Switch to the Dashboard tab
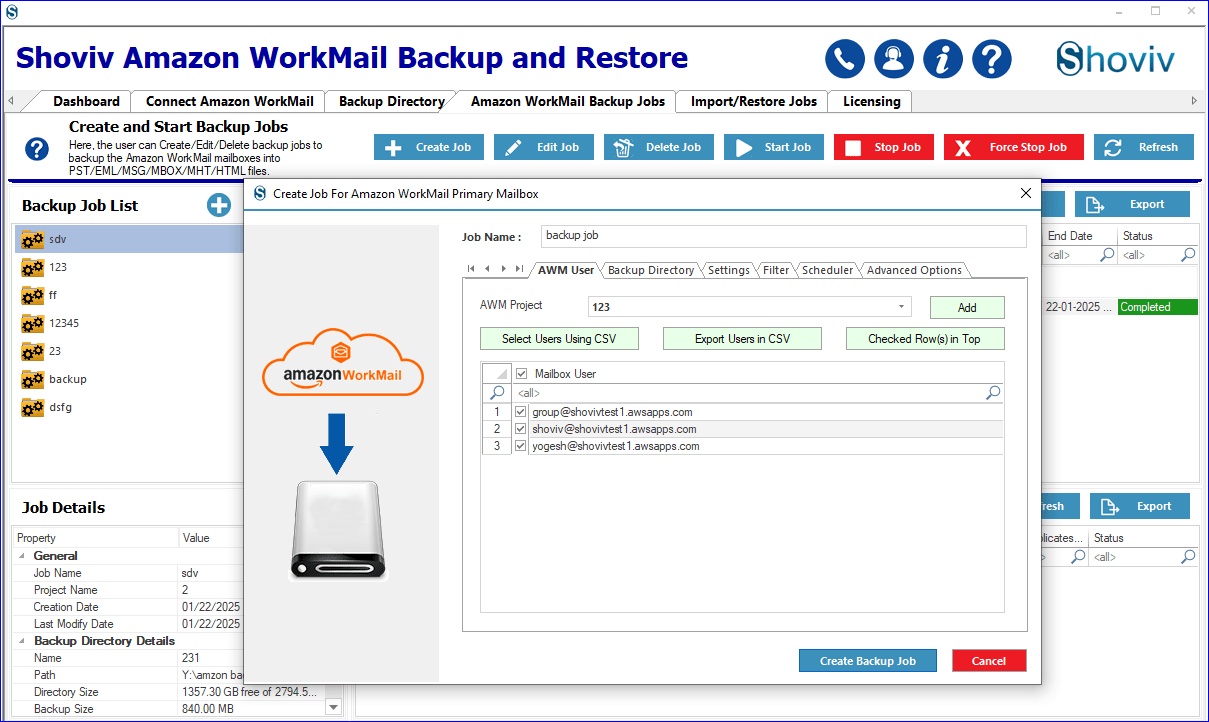This screenshot has height=722, width=1209. (86, 101)
